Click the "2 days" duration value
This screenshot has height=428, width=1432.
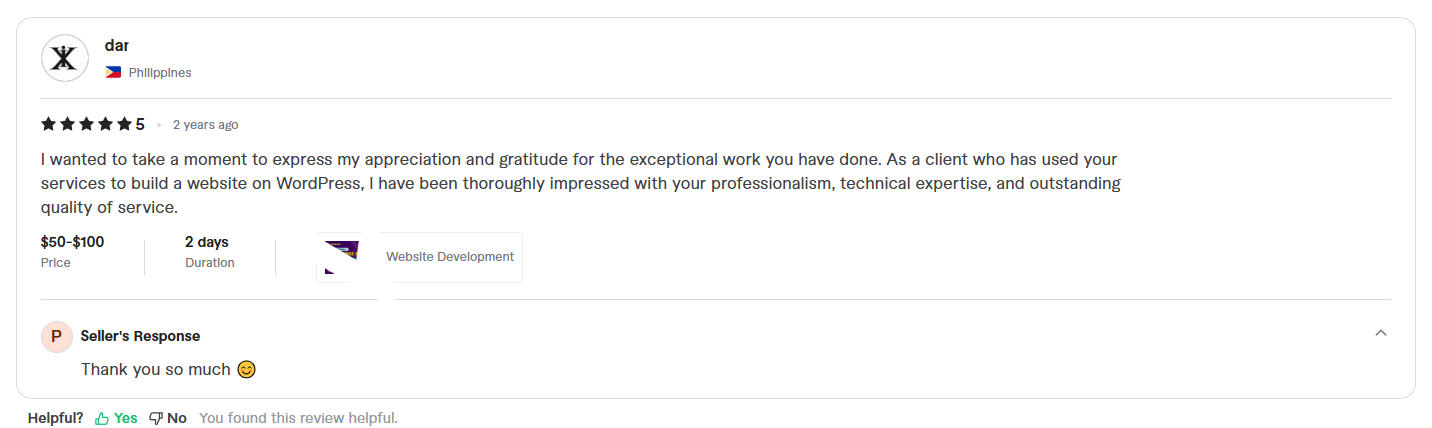tap(207, 242)
